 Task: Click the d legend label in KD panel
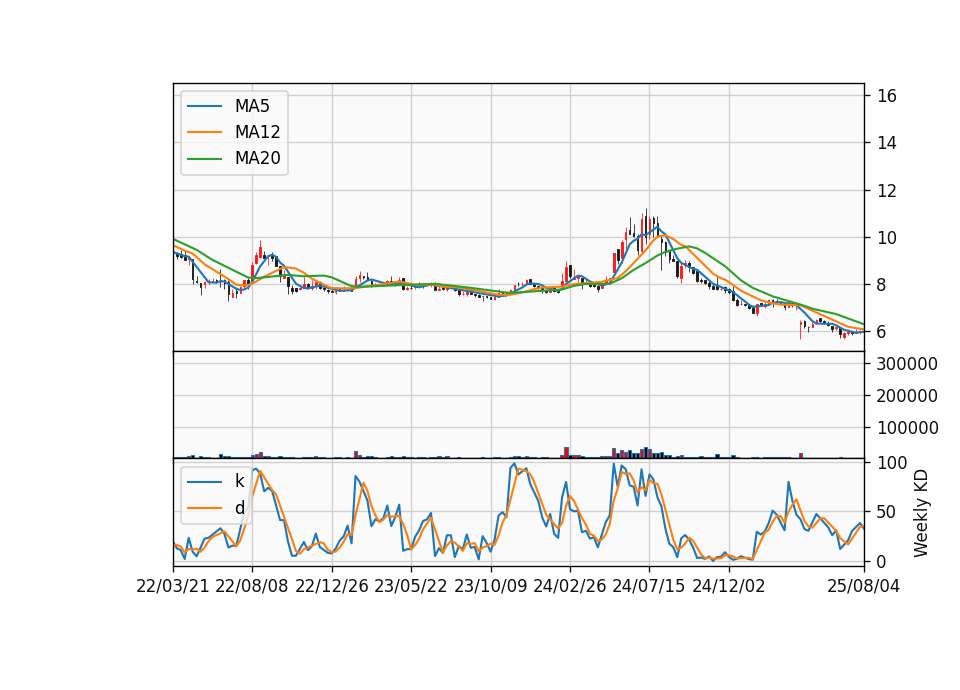pyautogui.click(x=239, y=508)
